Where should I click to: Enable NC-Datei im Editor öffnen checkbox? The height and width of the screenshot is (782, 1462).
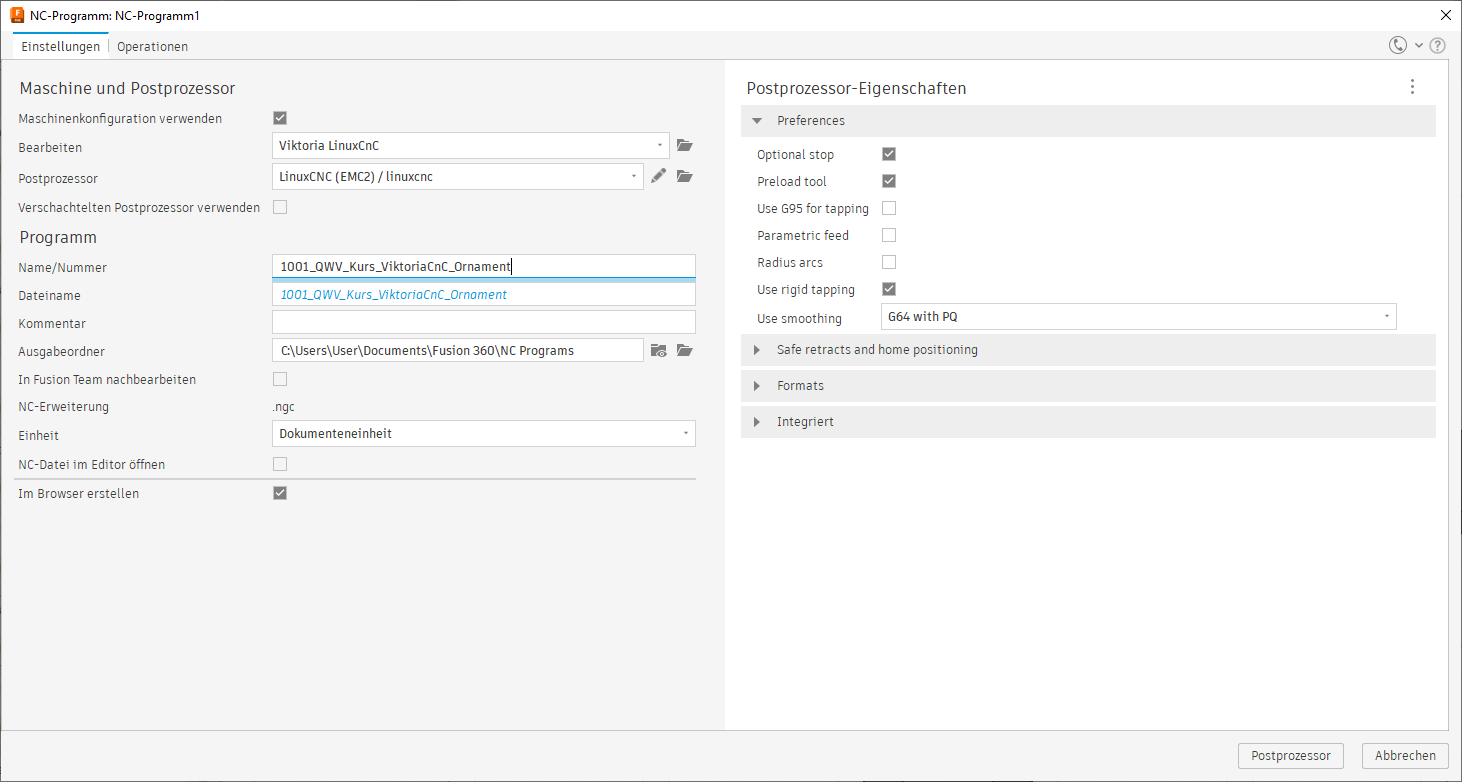point(280,464)
